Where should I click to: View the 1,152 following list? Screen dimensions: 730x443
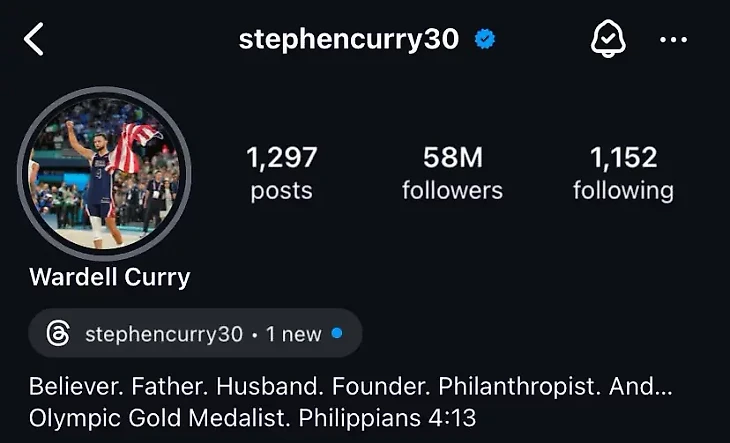[623, 173]
